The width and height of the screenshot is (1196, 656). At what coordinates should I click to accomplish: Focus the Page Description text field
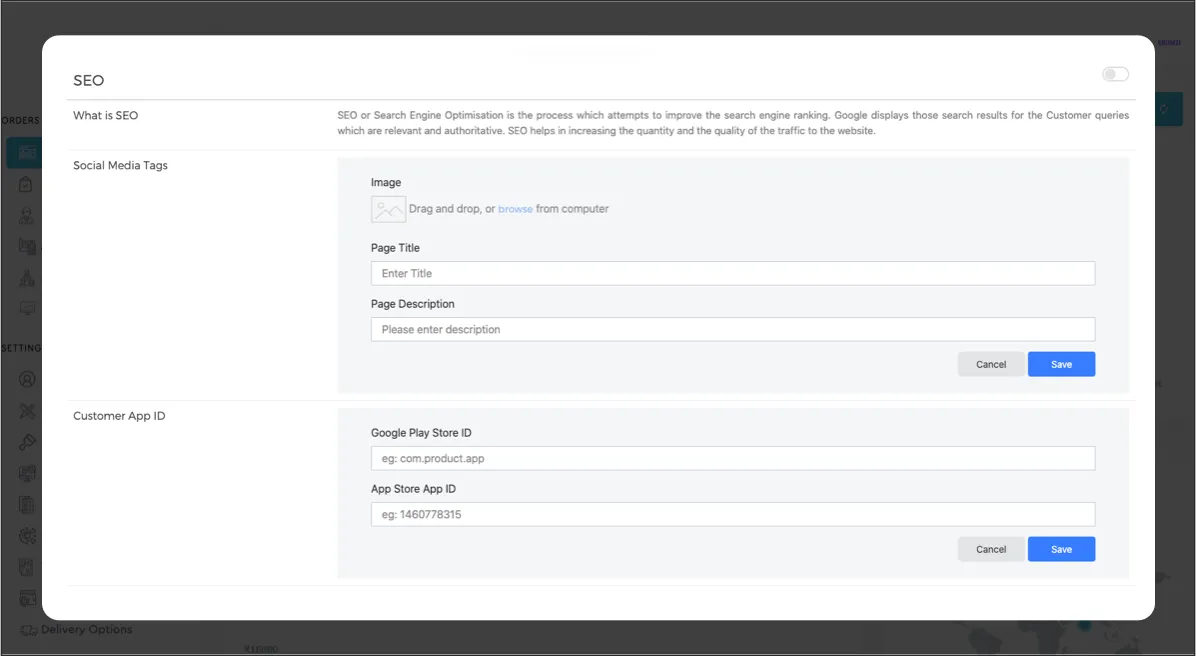[x=732, y=329]
